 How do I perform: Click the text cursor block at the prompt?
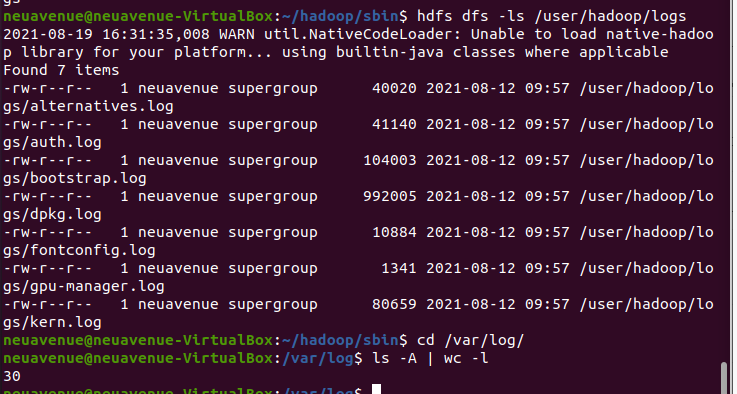(376, 389)
